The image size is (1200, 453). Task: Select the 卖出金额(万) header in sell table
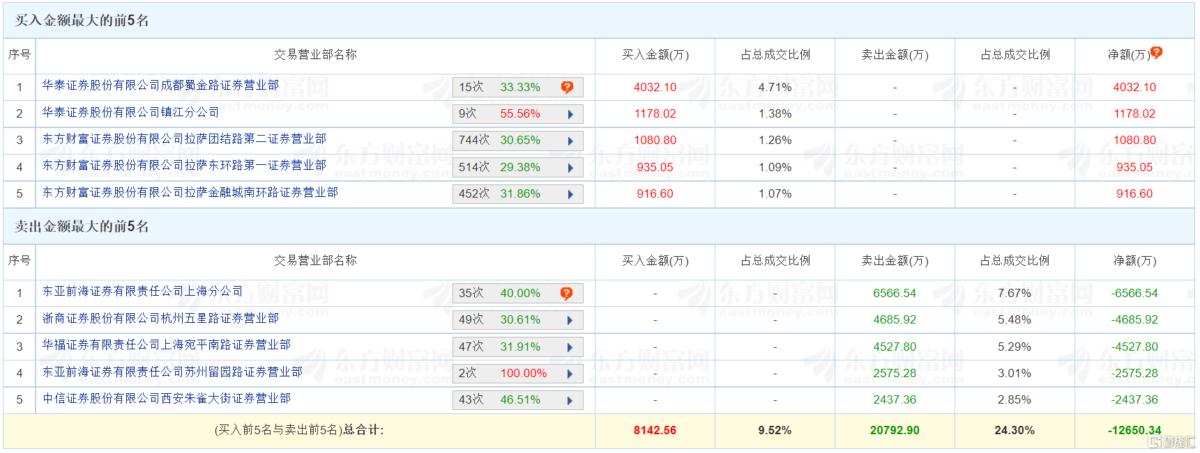point(895,260)
